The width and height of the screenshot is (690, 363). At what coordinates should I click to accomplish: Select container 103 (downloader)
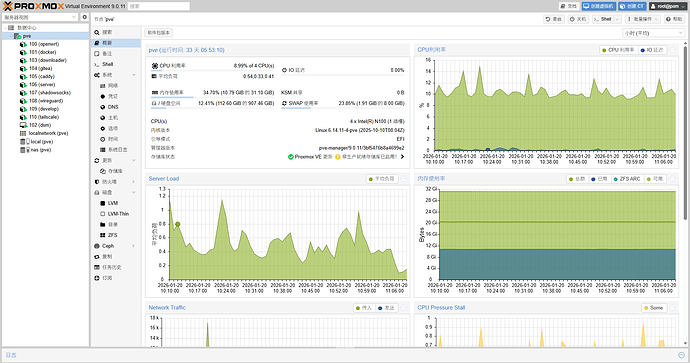coord(48,60)
